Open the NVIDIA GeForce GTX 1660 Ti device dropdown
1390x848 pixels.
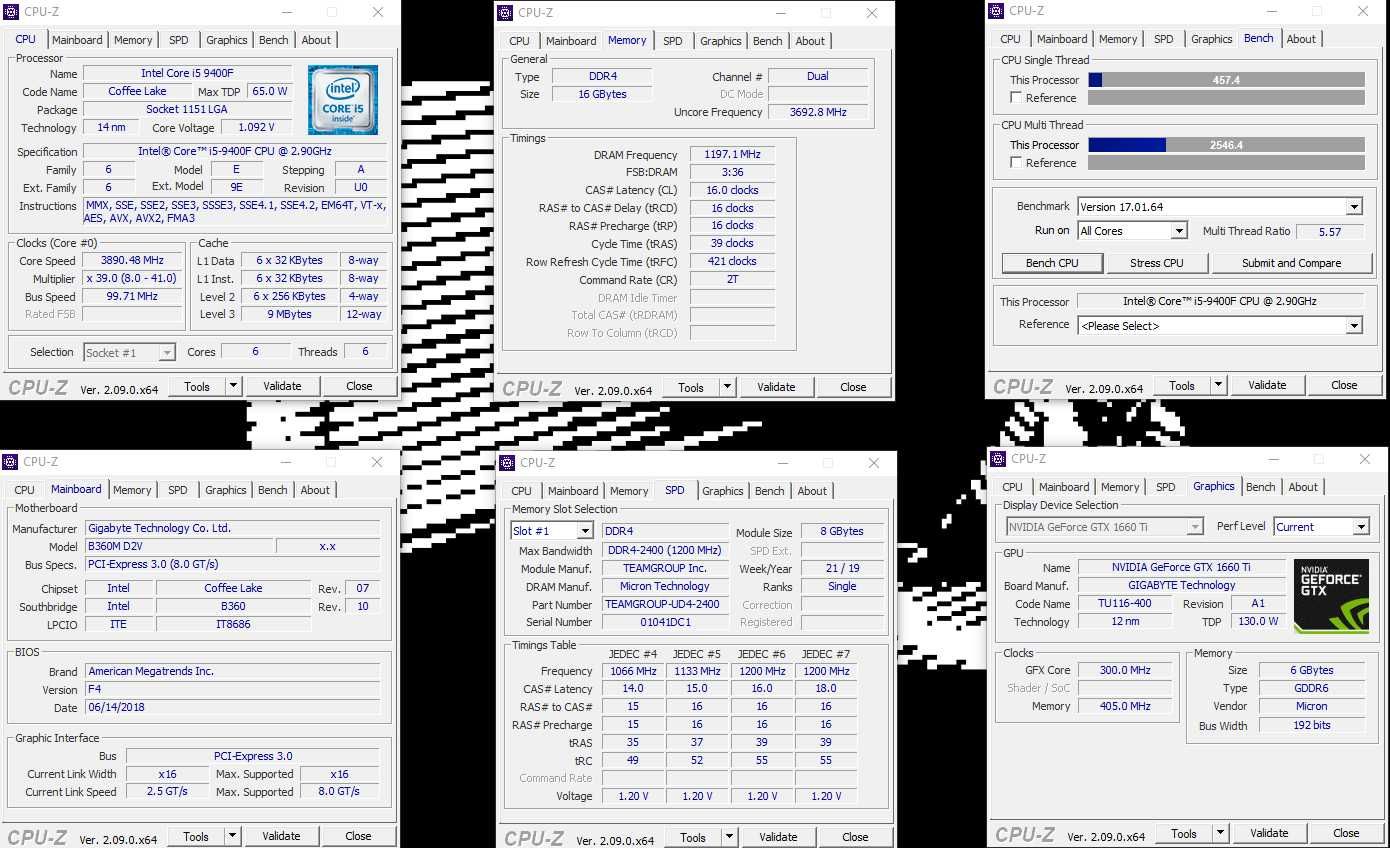tap(1195, 527)
